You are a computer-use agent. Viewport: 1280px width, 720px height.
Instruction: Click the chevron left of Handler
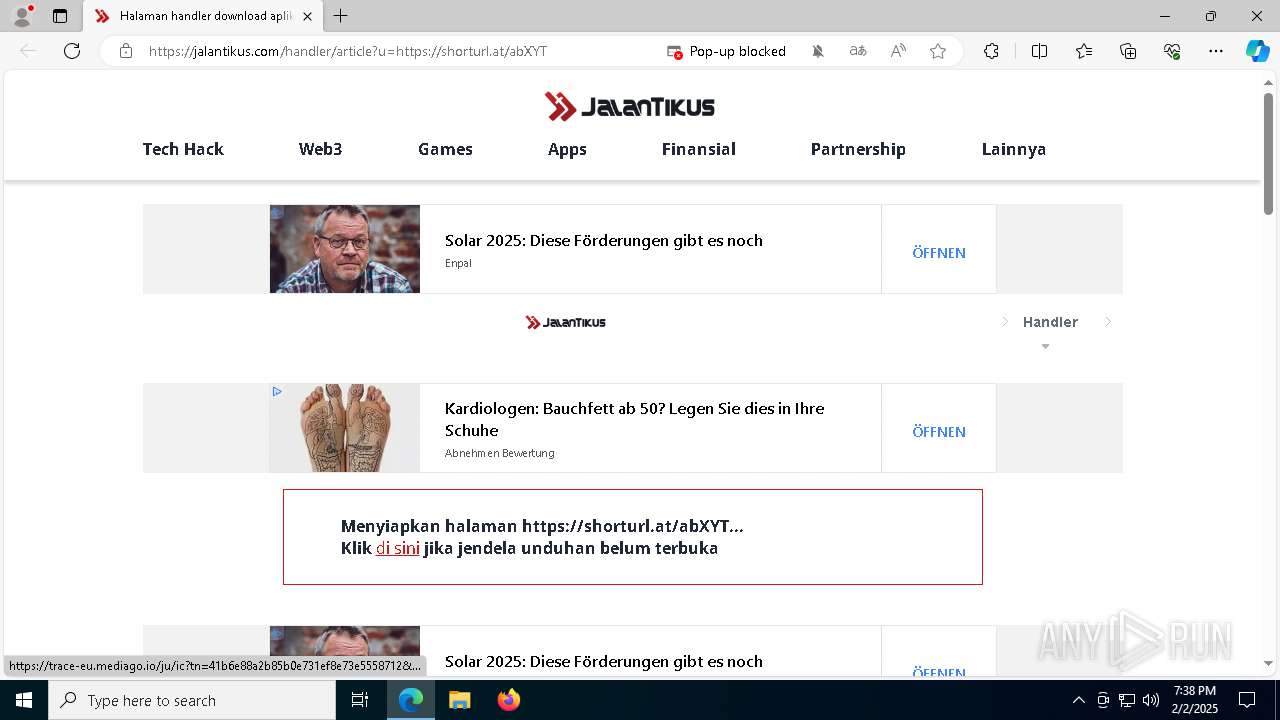[x=1005, y=322]
